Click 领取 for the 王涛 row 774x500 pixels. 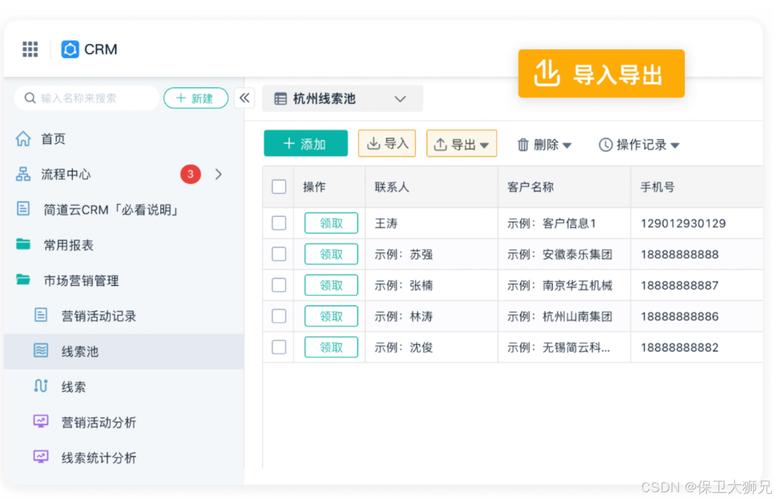331,223
